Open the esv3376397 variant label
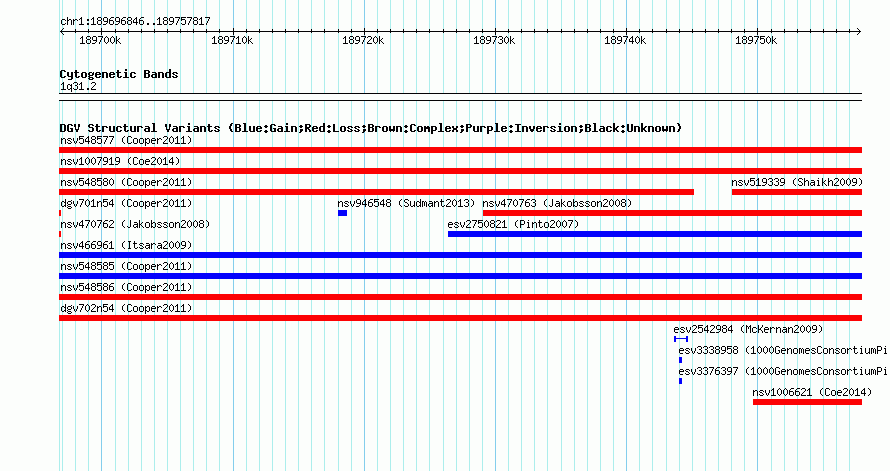The width and height of the screenshot is (890, 471). coord(783,371)
